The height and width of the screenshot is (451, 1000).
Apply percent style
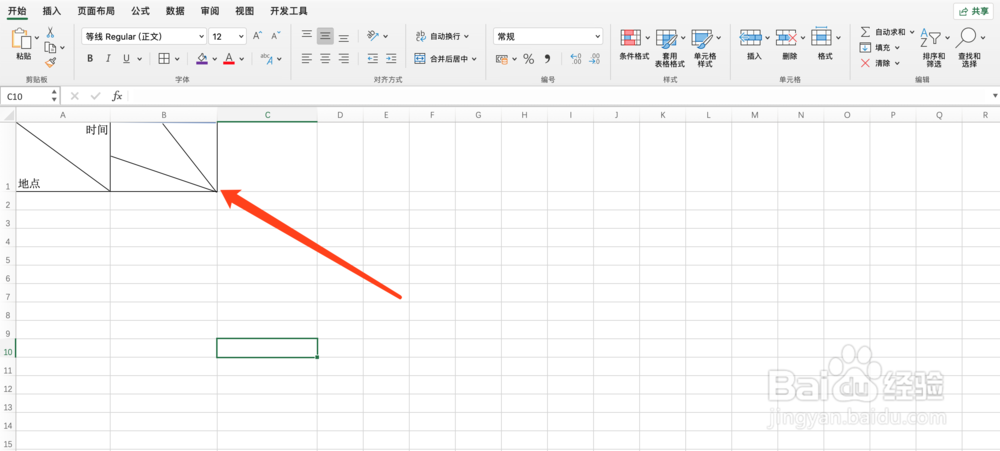click(x=529, y=59)
